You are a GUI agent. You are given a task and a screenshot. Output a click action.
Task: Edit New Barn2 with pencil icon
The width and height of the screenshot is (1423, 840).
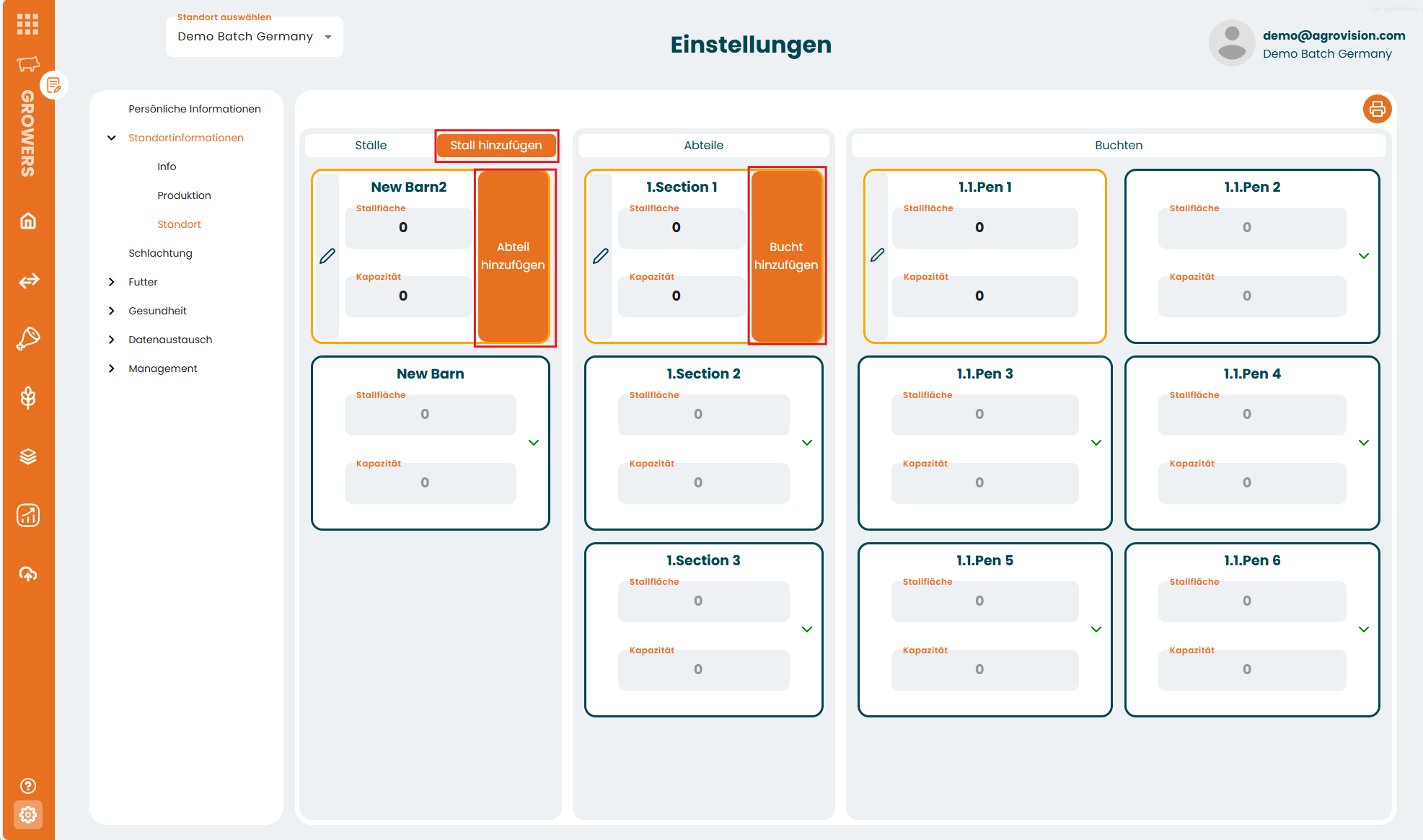(327, 256)
